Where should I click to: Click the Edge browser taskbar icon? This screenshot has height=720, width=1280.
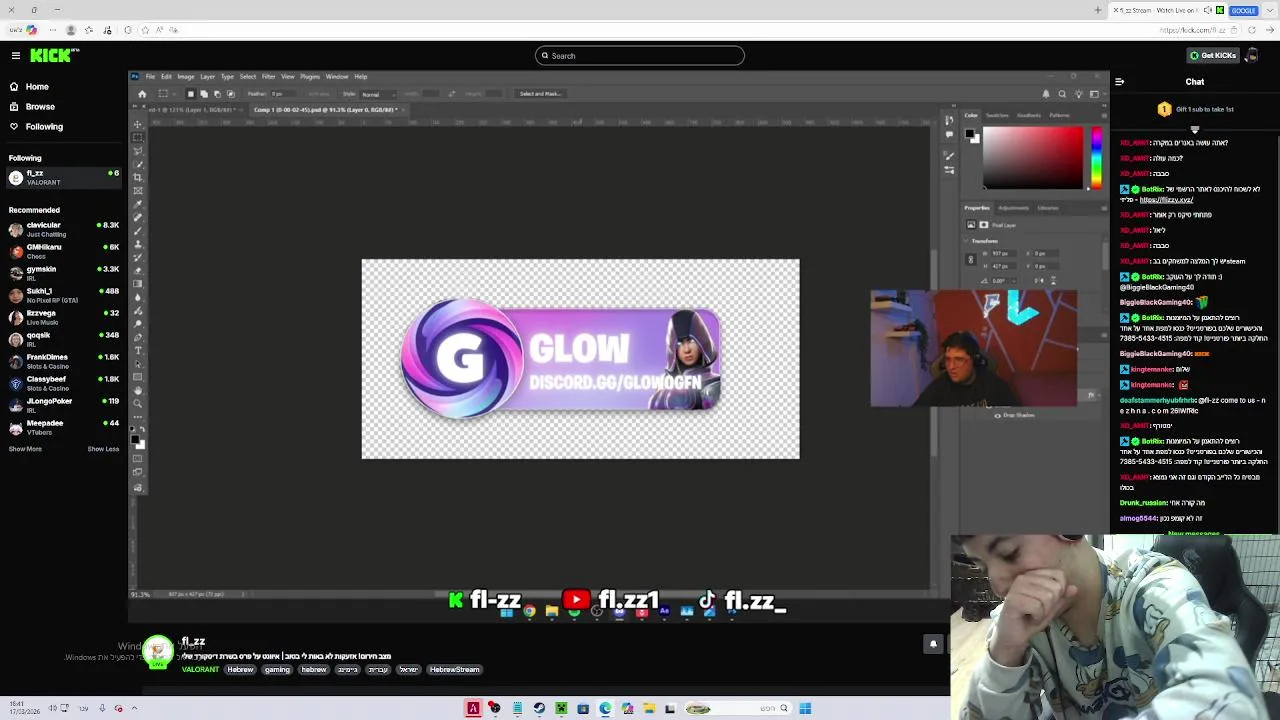(605, 709)
